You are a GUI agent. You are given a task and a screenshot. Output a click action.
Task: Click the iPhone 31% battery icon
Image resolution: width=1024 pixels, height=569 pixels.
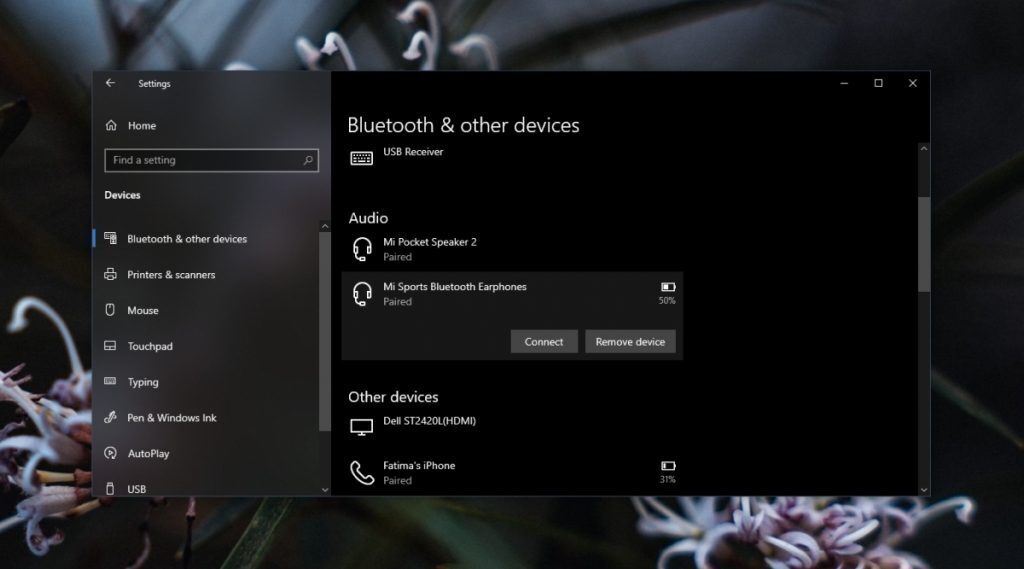coord(667,466)
